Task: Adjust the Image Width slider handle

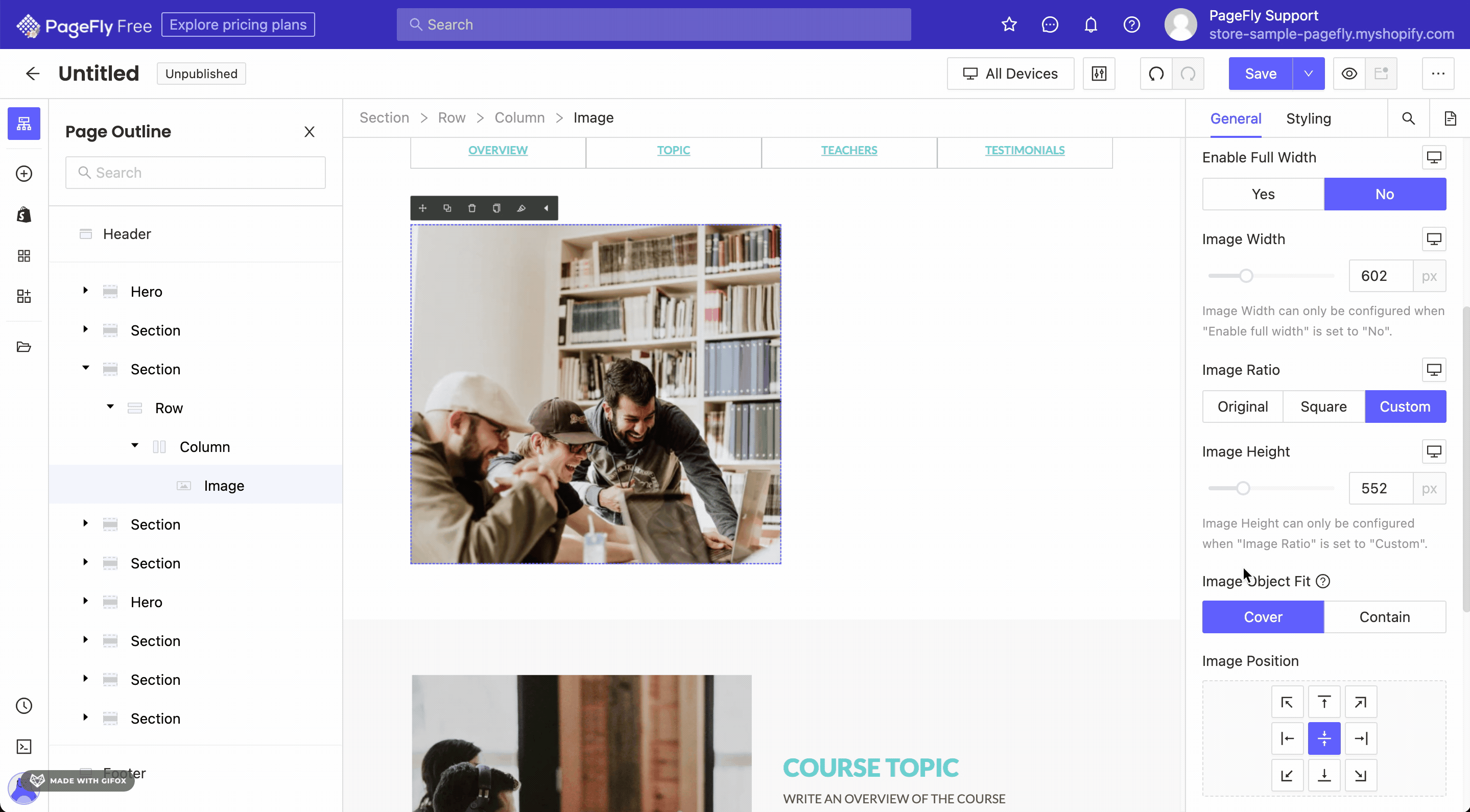Action: tap(1246, 276)
